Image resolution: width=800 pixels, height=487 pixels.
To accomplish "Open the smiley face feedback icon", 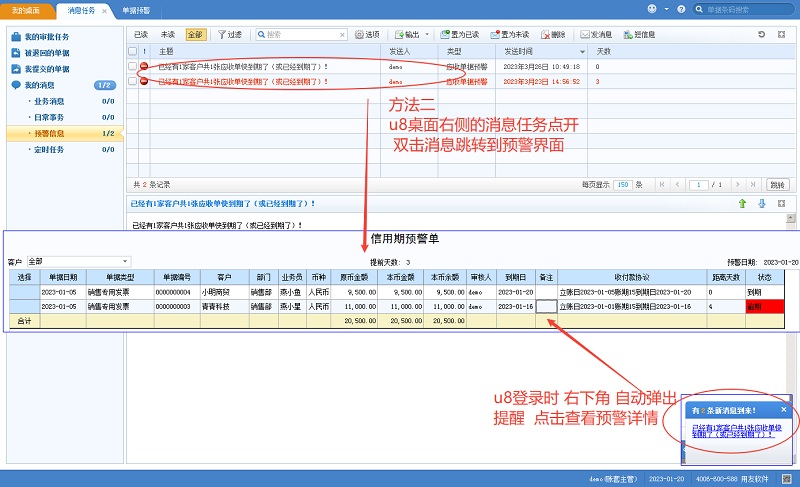I will tap(652, 9).
